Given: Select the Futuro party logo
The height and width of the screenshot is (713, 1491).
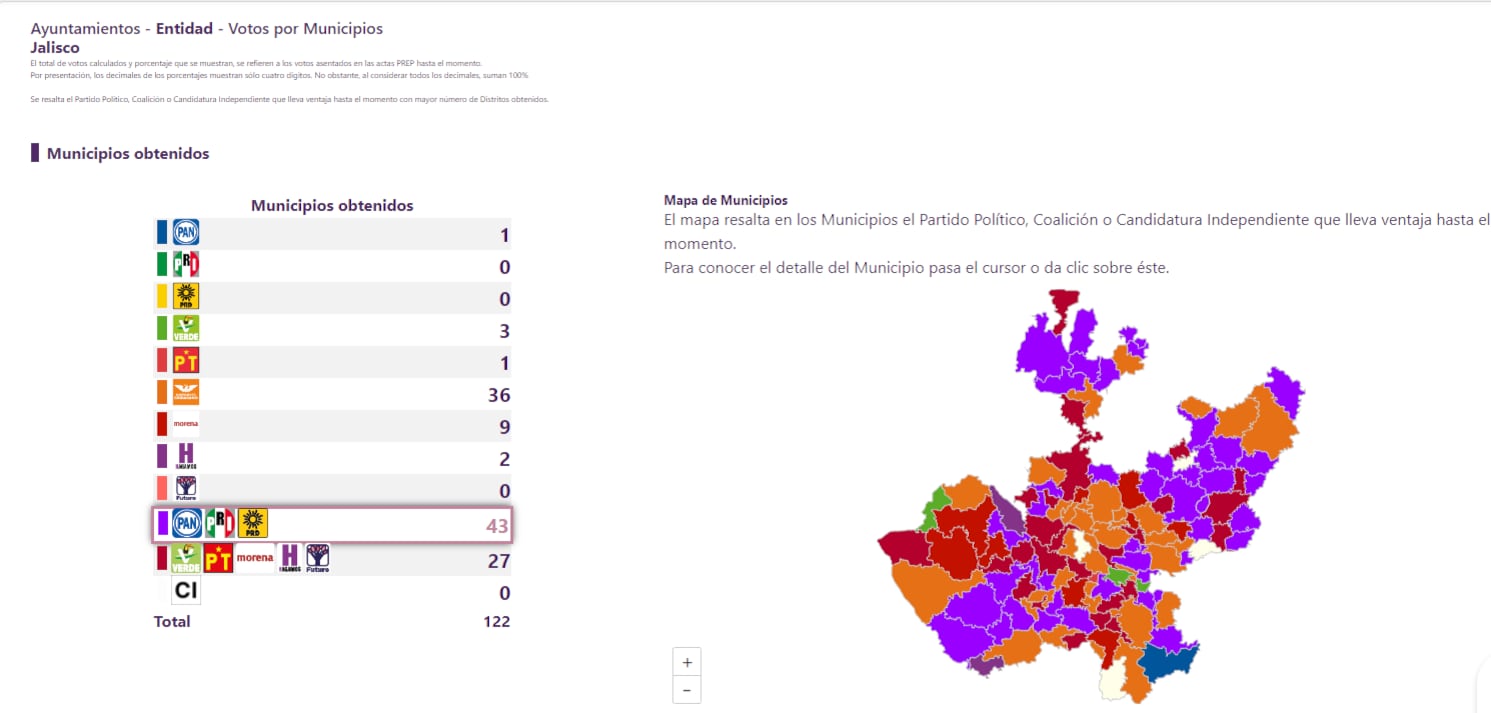Looking at the screenshot, I should 185,489.
